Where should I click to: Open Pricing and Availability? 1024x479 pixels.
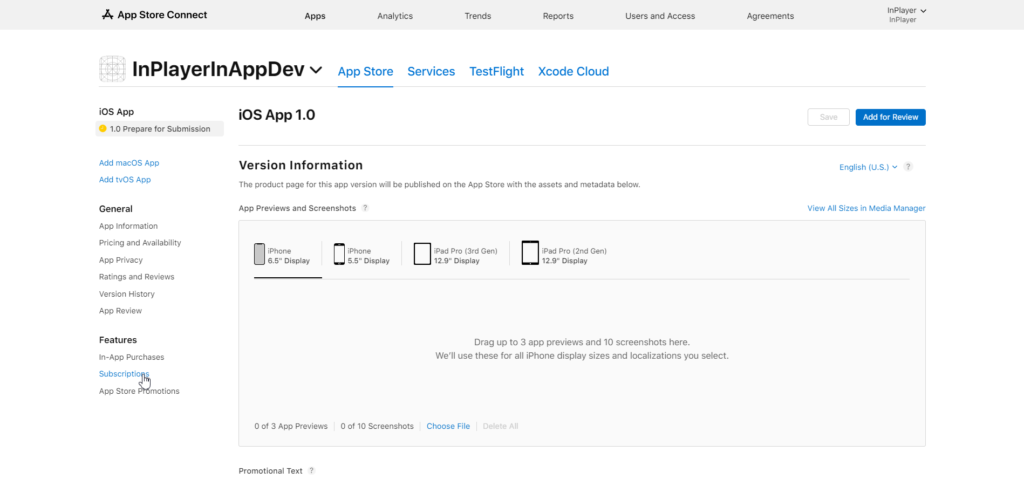point(140,243)
